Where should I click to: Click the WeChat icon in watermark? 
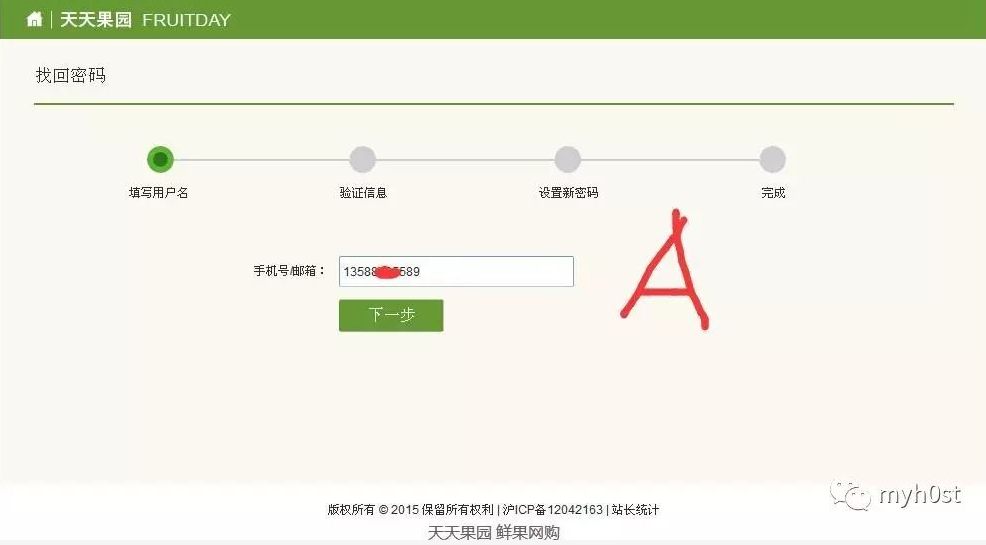click(850, 495)
